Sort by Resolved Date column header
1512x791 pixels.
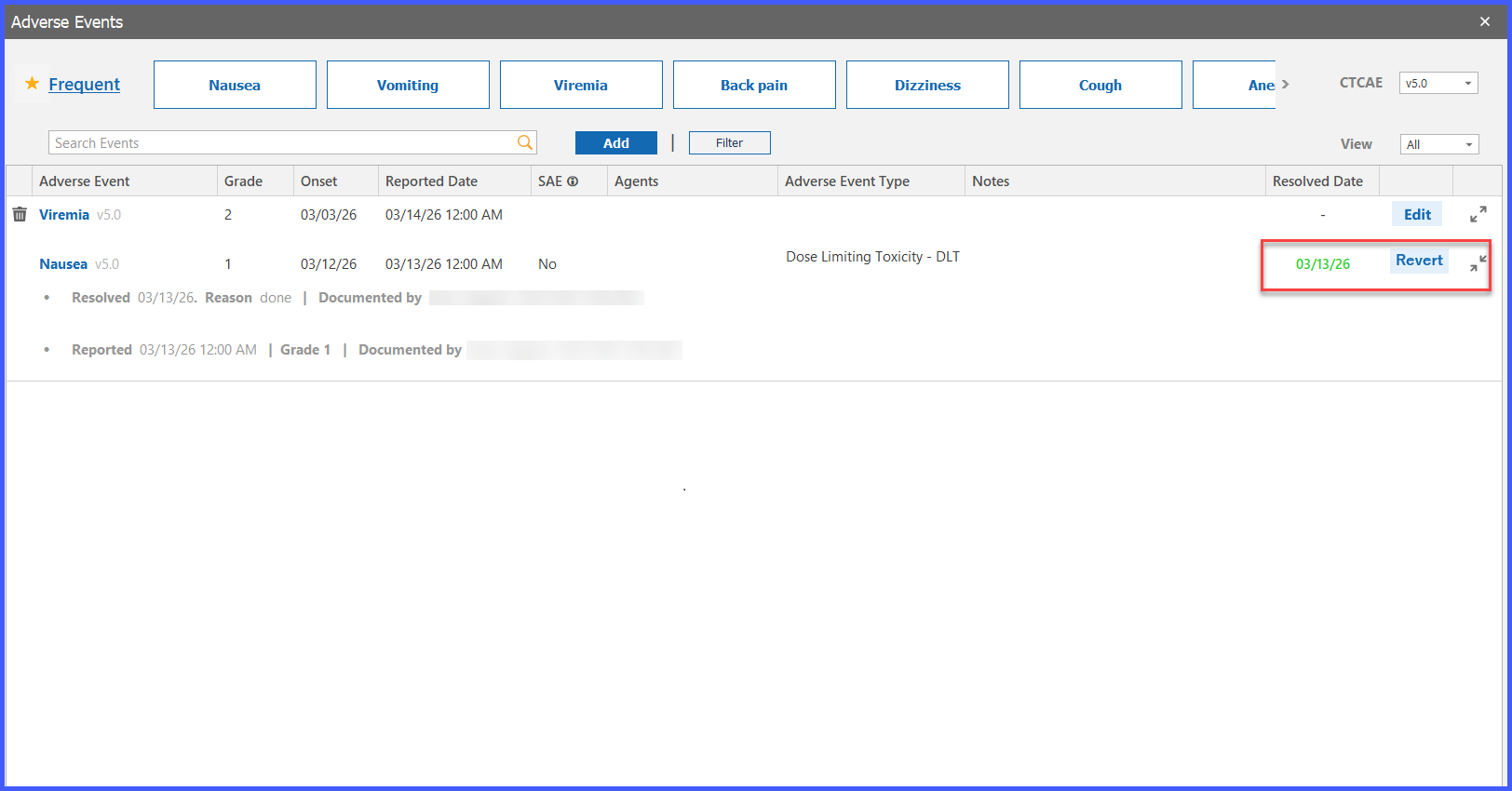pyautogui.click(x=1317, y=181)
